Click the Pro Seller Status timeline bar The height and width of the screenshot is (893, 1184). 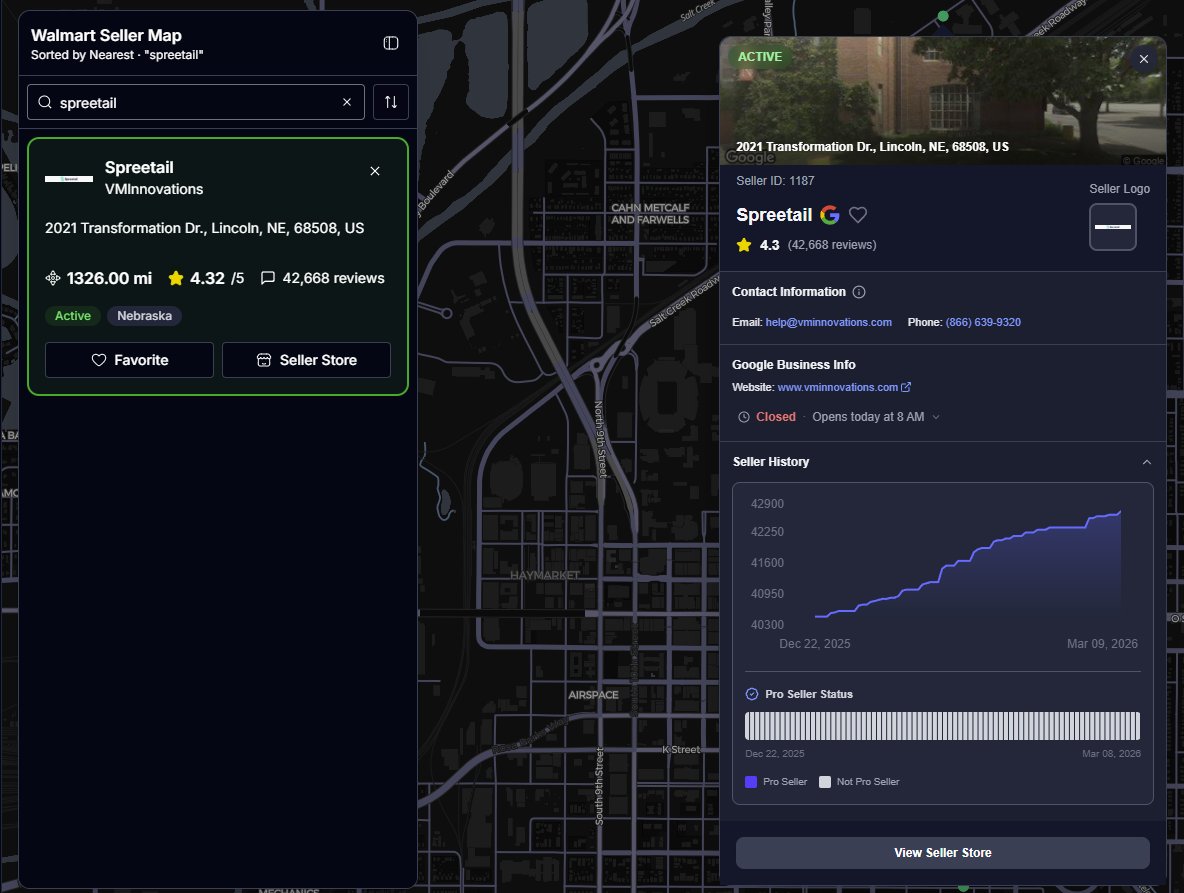click(x=942, y=726)
